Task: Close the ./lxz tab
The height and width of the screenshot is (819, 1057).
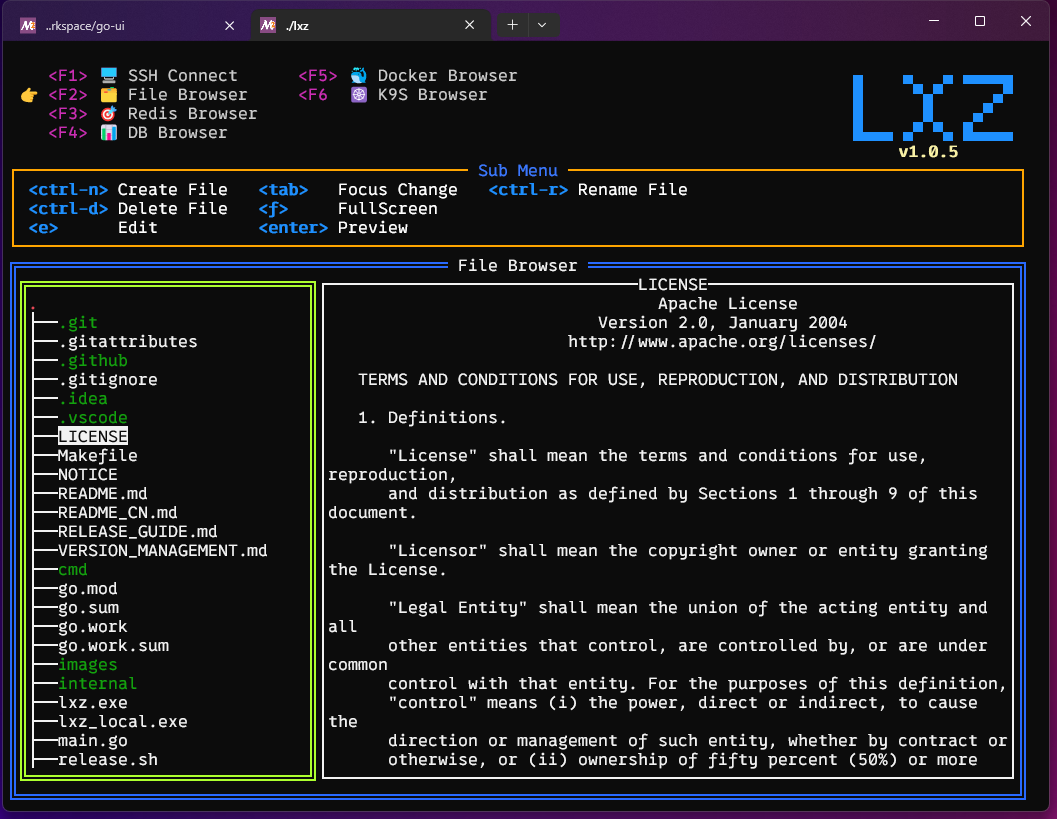Action: pos(470,25)
